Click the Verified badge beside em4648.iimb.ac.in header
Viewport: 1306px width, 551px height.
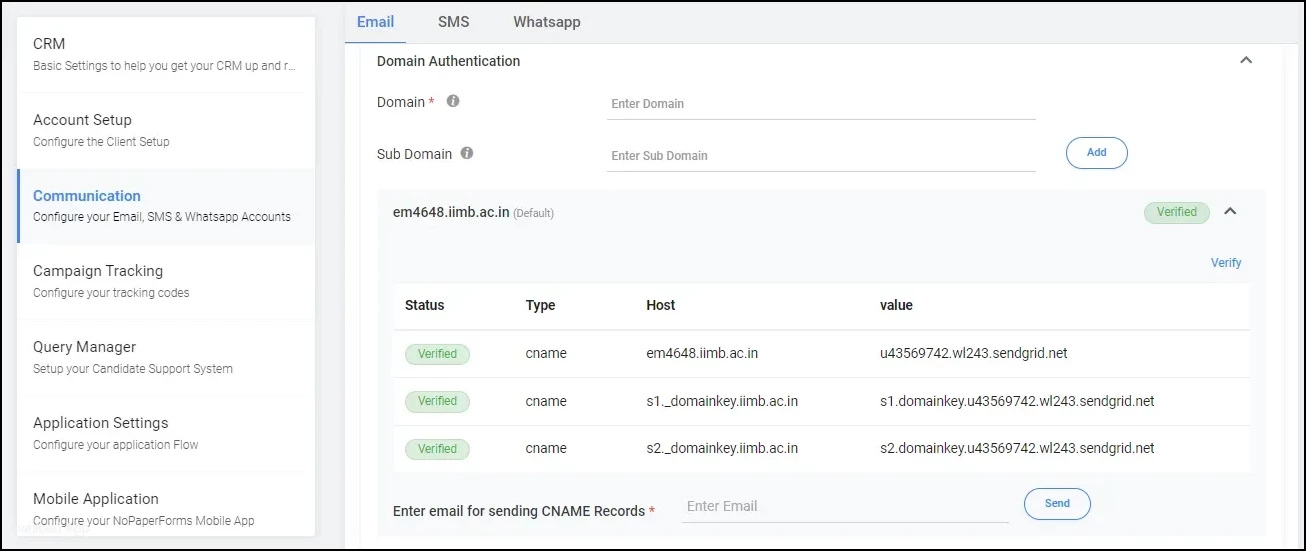[x=1176, y=212]
